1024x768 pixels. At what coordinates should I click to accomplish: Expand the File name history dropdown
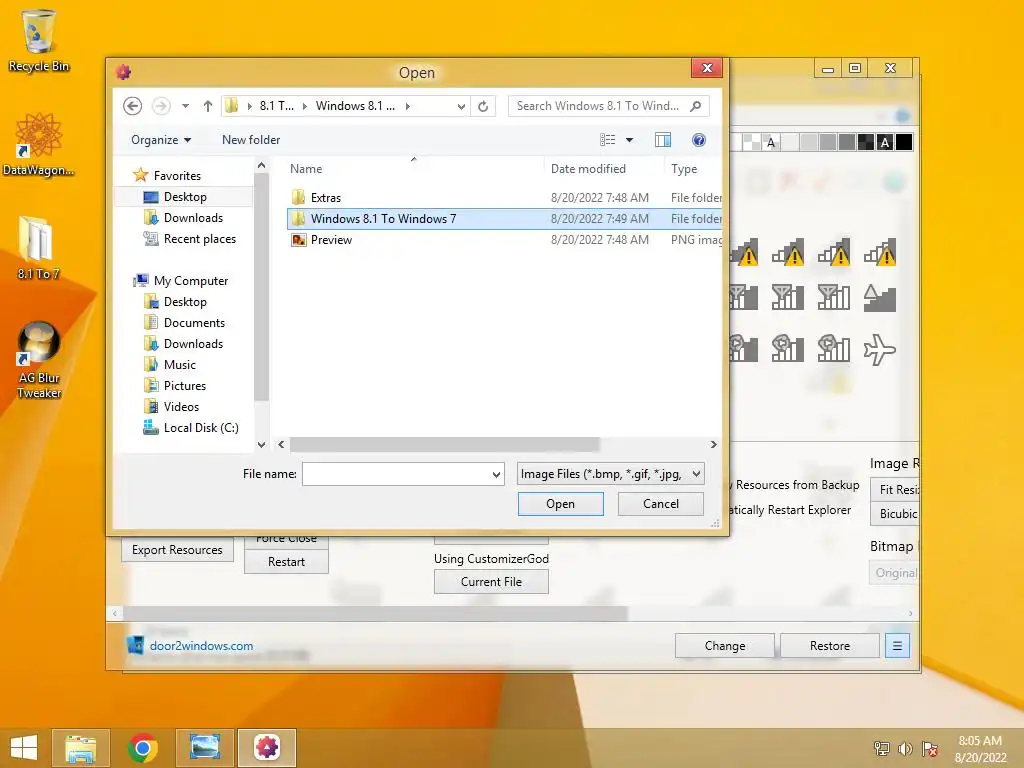point(496,475)
